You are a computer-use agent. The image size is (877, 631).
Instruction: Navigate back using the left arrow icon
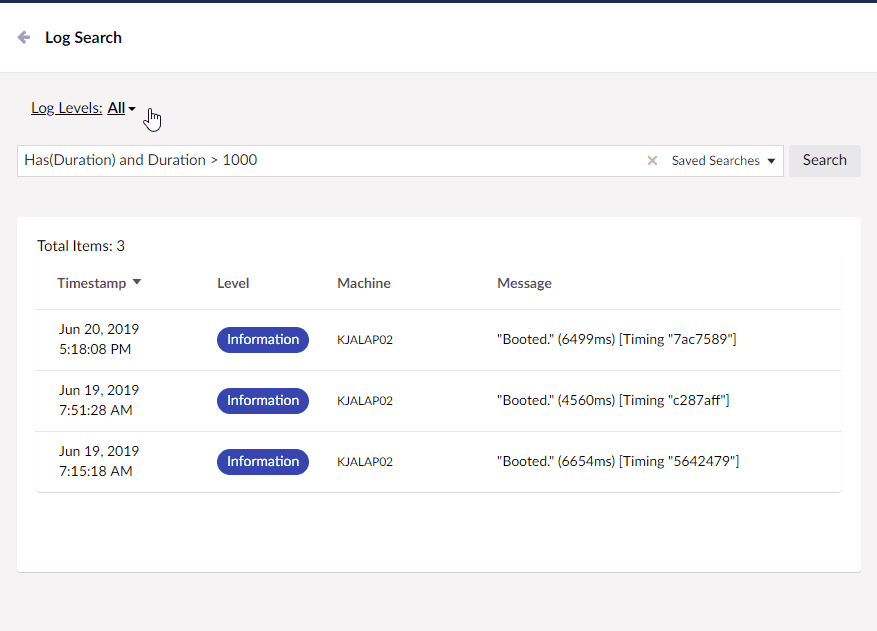point(23,37)
